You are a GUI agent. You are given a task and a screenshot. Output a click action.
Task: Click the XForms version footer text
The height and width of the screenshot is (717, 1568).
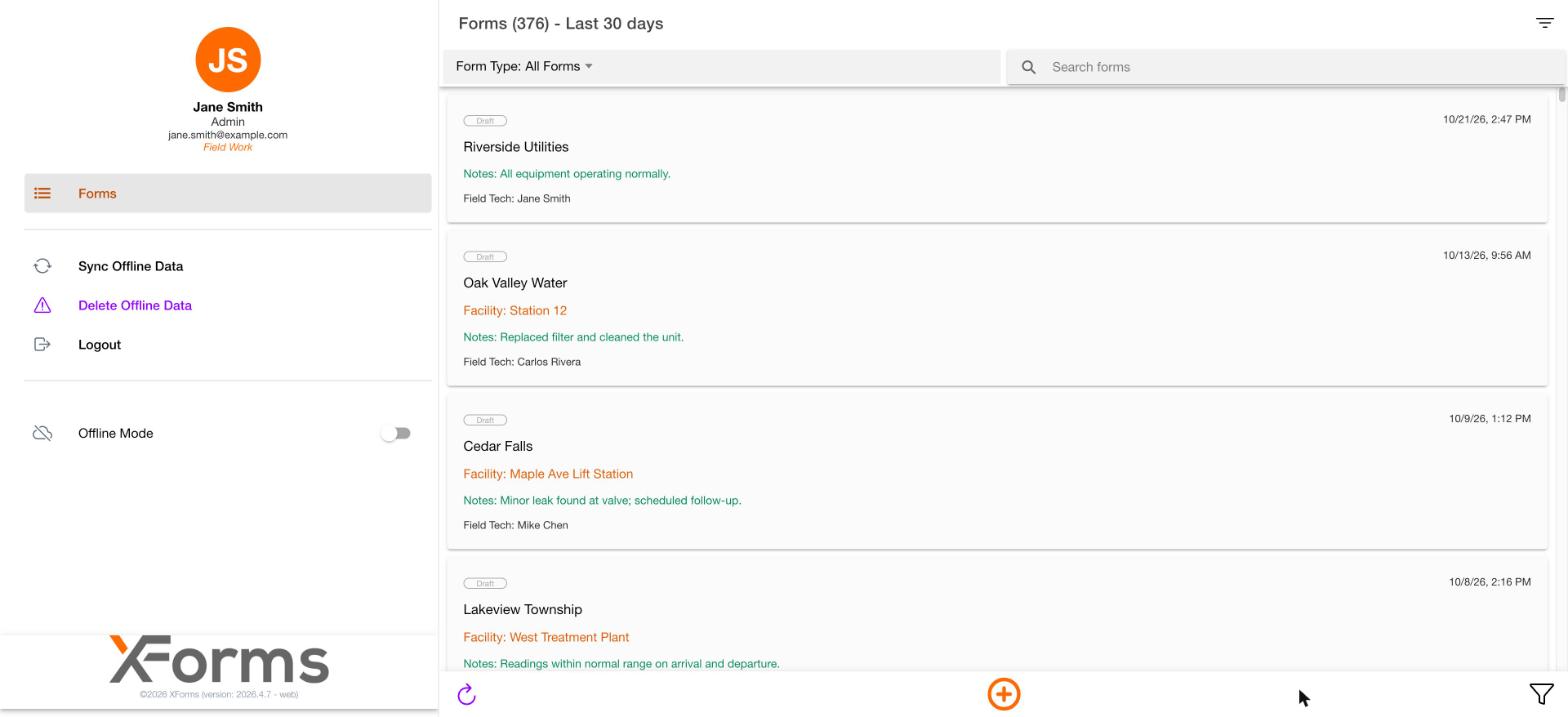point(219,694)
